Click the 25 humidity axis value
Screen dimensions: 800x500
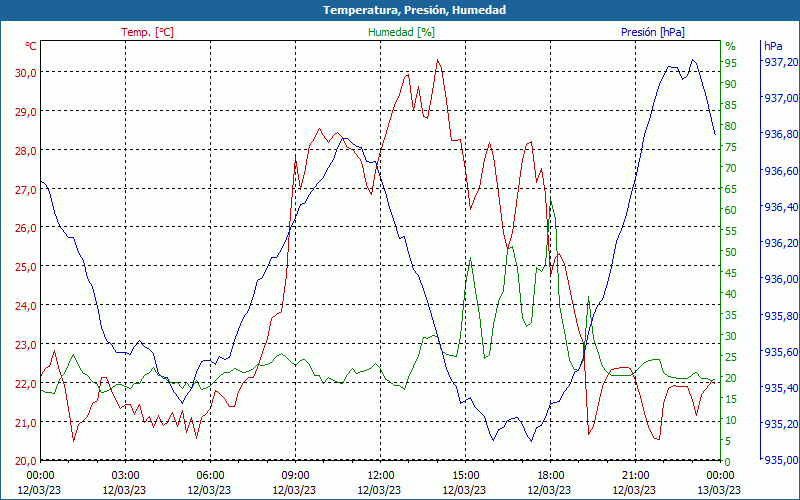(731, 357)
